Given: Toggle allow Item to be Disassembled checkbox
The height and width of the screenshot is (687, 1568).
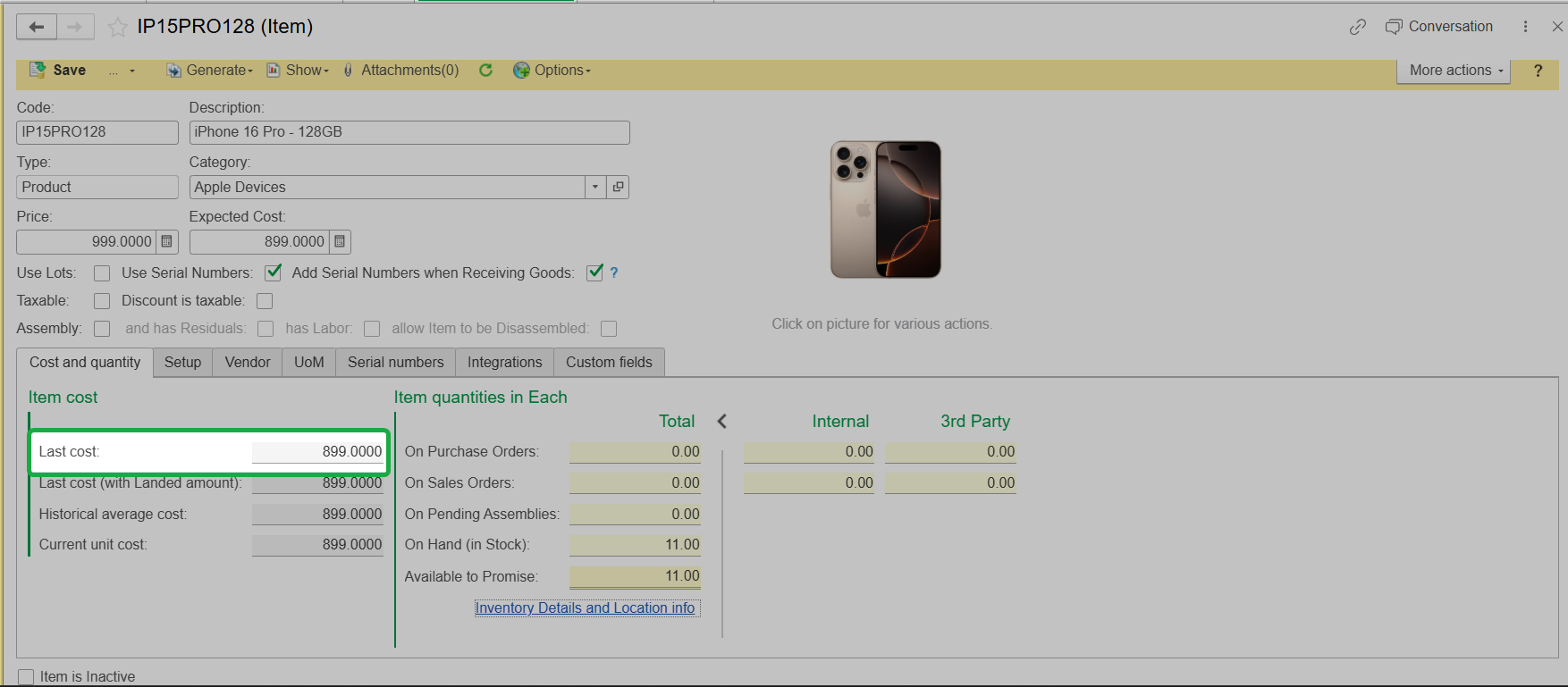Looking at the screenshot, I should tap(609, 329).
